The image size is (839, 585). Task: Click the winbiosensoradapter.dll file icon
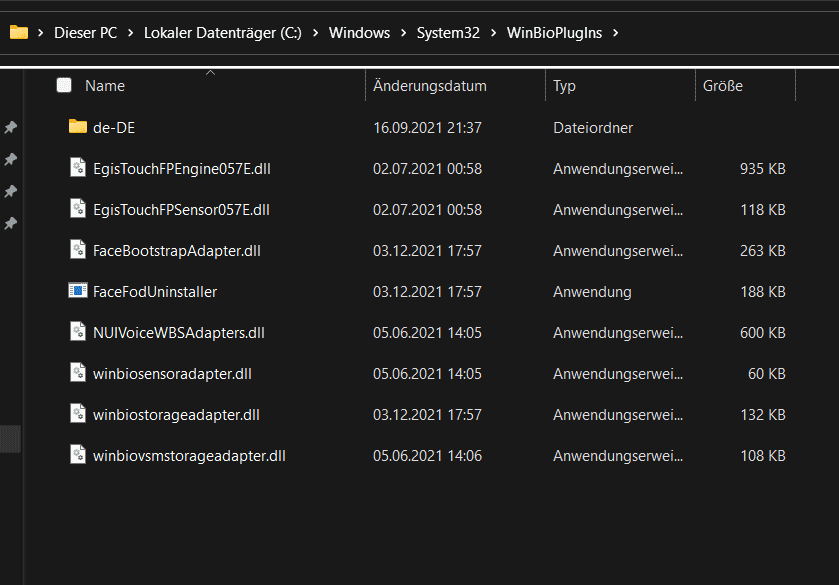[78, 373]
